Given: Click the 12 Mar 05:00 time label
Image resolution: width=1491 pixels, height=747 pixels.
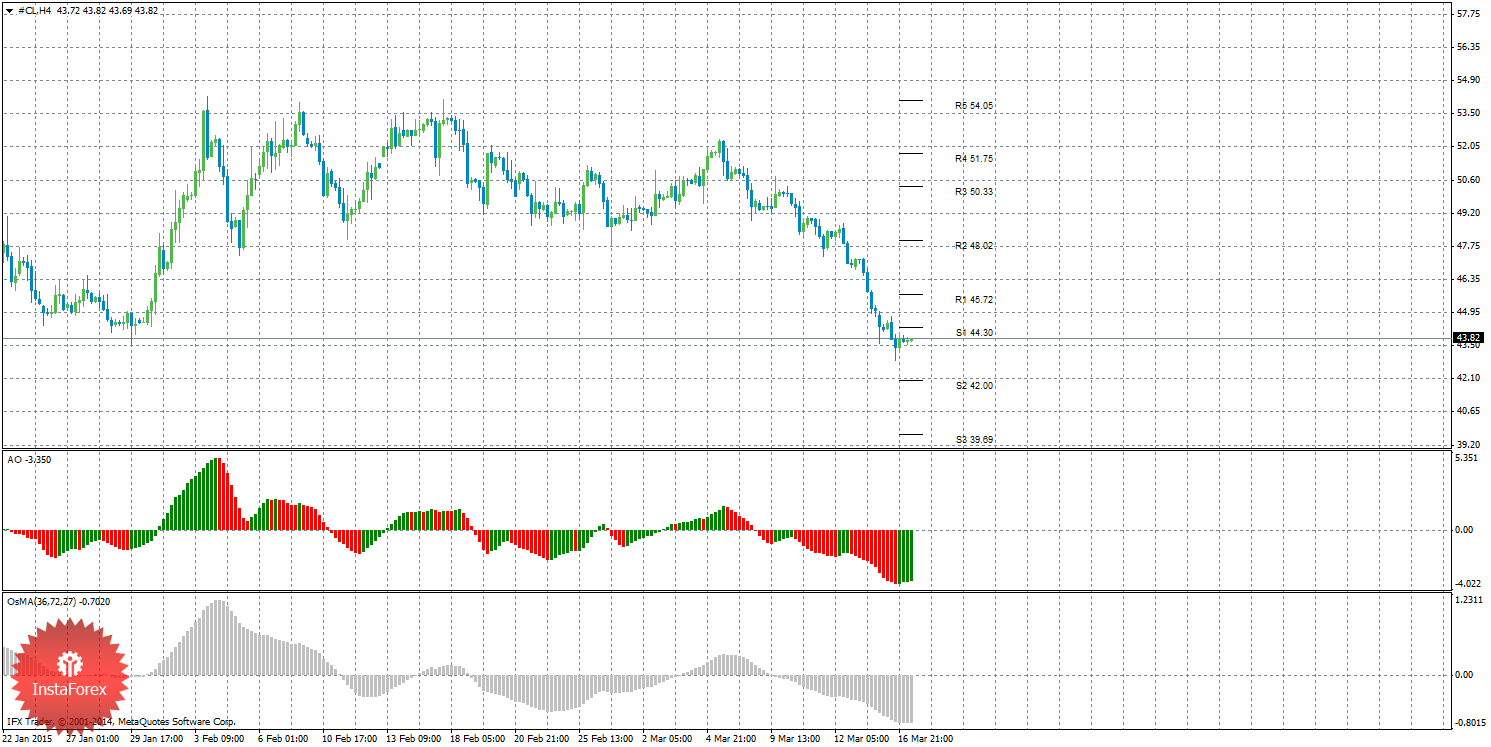Looking at the screenshot, I should pyautogui.click(x=860, y=739).
